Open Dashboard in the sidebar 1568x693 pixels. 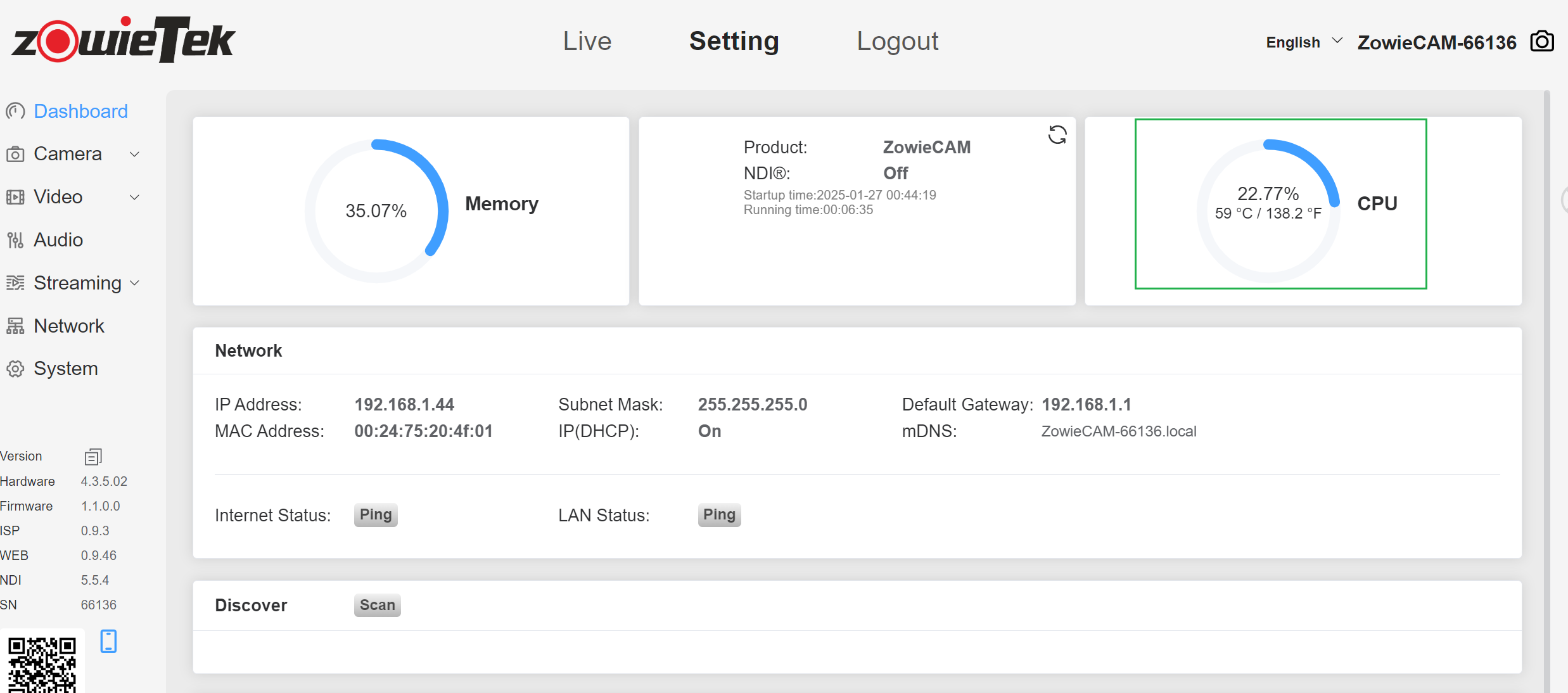(x=80, y=111)
